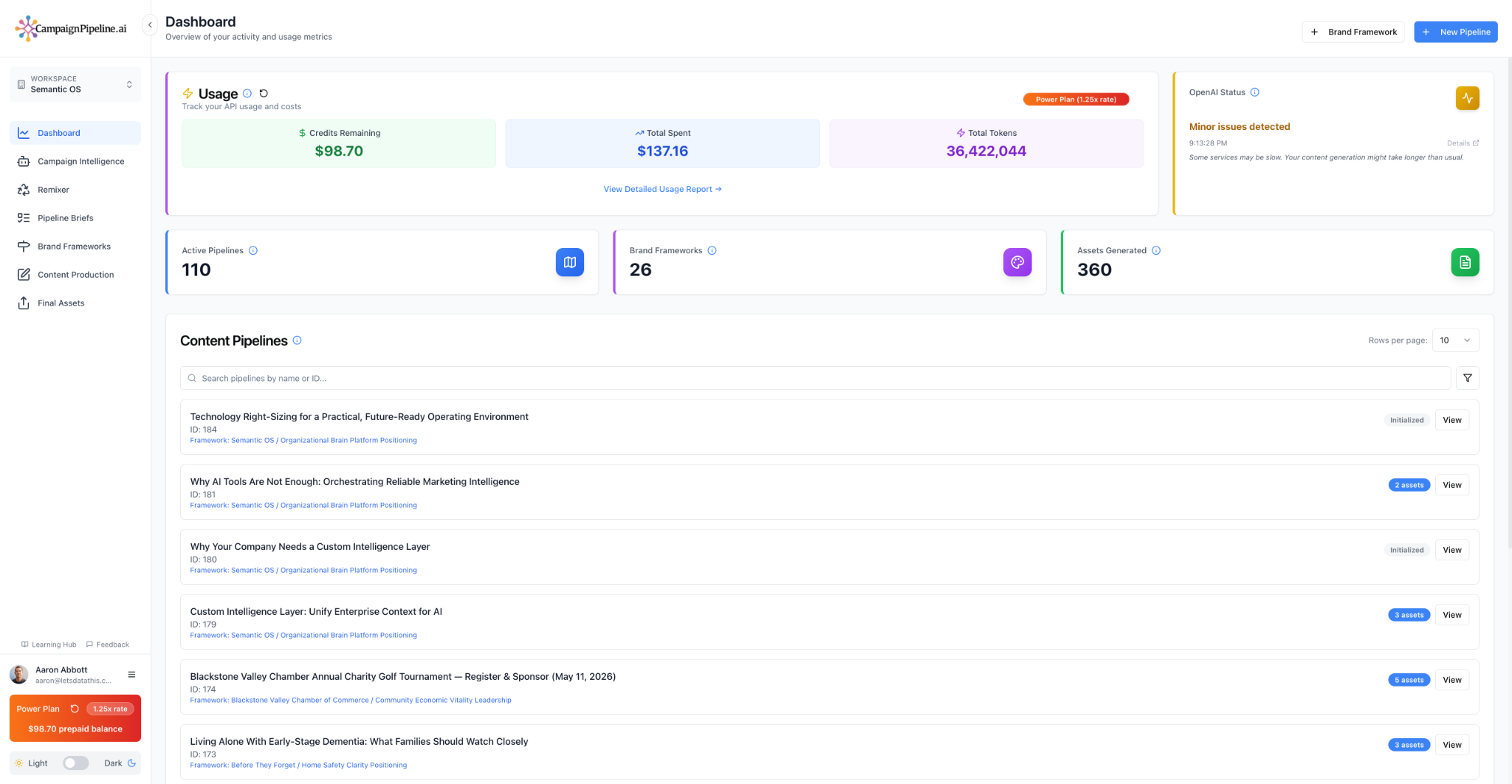Click the page vertical scrollbar
This screenshot has height=784, width=1512.
1509,303
